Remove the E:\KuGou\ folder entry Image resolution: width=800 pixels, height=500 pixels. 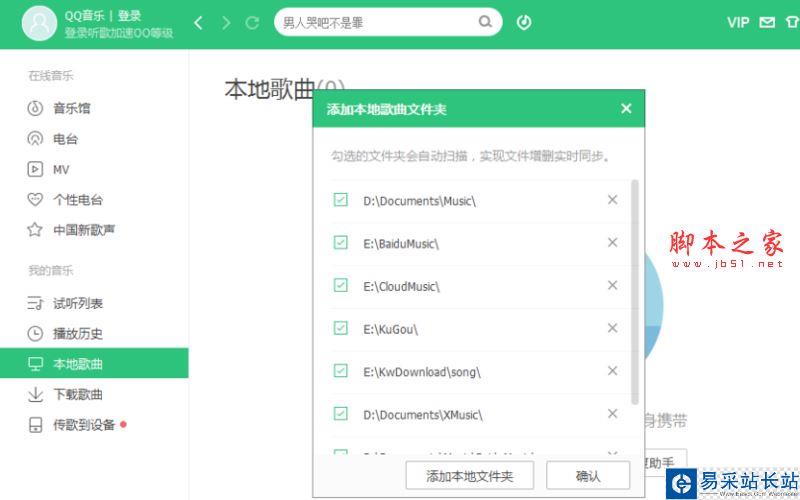click(613, 328)
